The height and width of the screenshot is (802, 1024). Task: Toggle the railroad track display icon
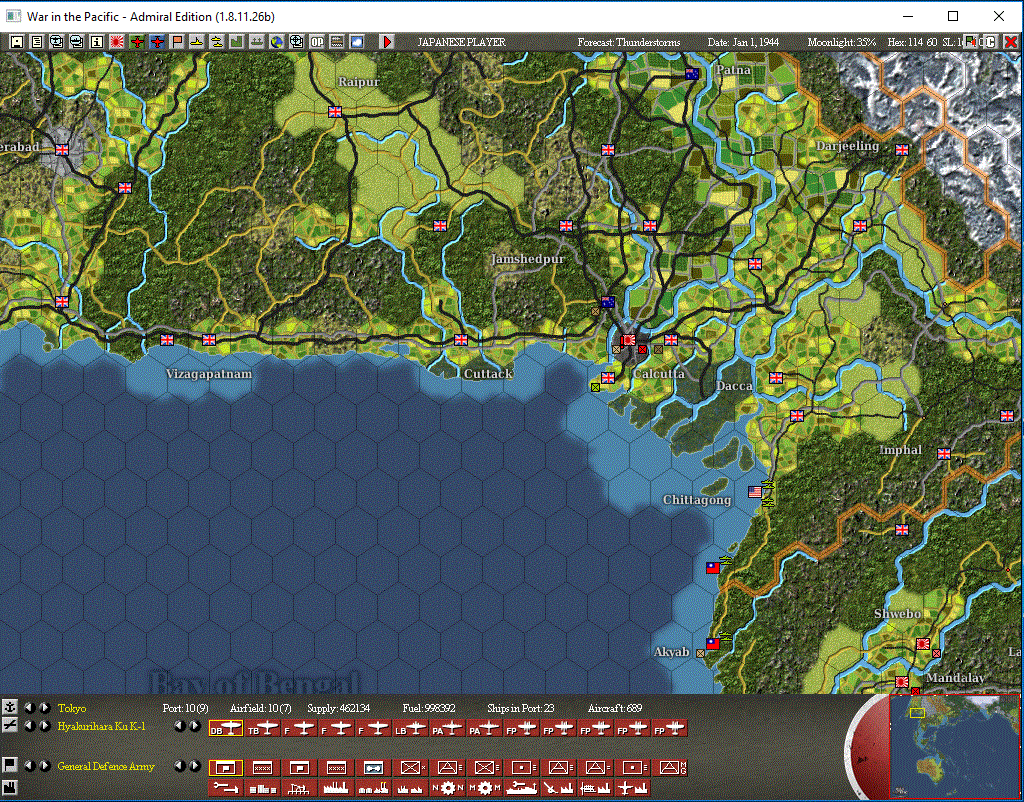tap(336, 42)
